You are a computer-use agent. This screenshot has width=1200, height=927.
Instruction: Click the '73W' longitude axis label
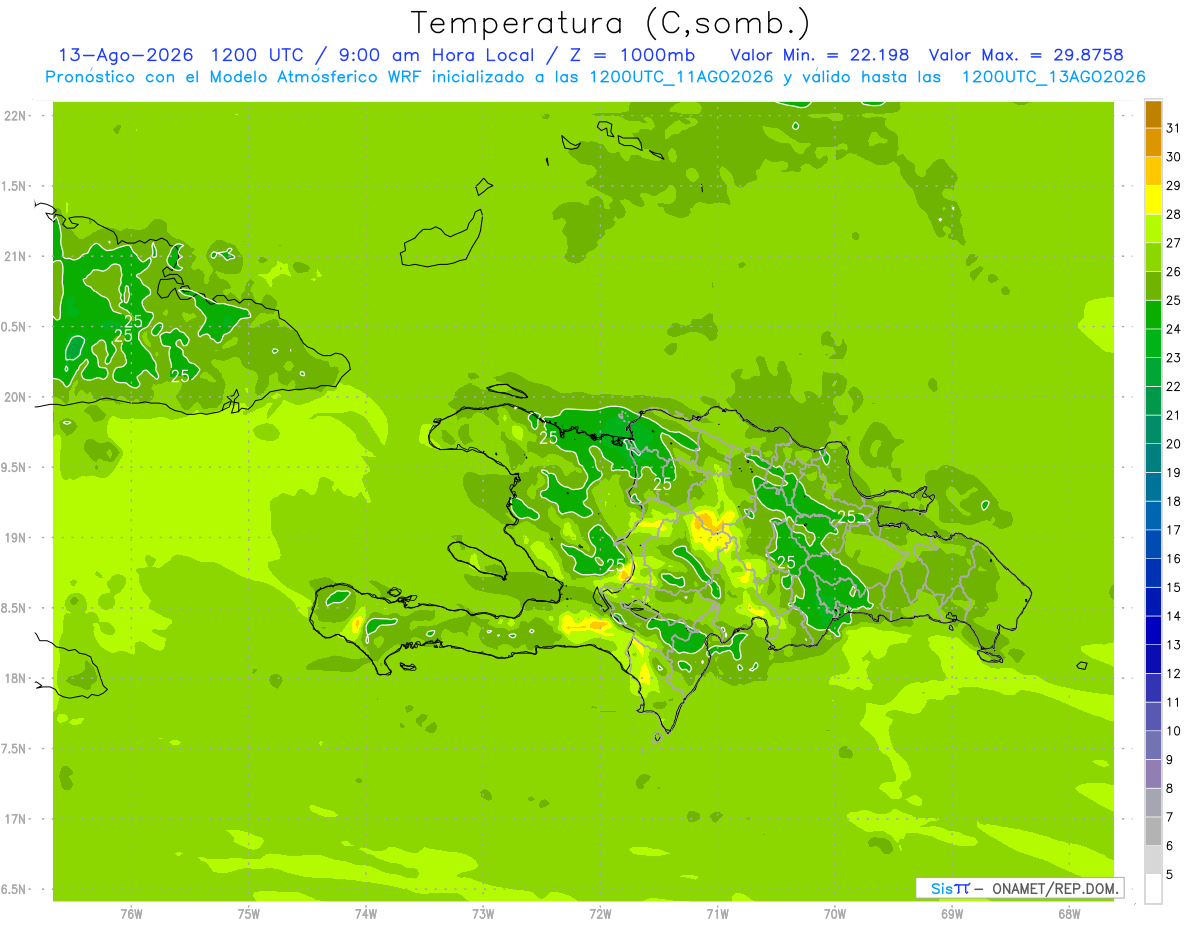coord(483,914)
